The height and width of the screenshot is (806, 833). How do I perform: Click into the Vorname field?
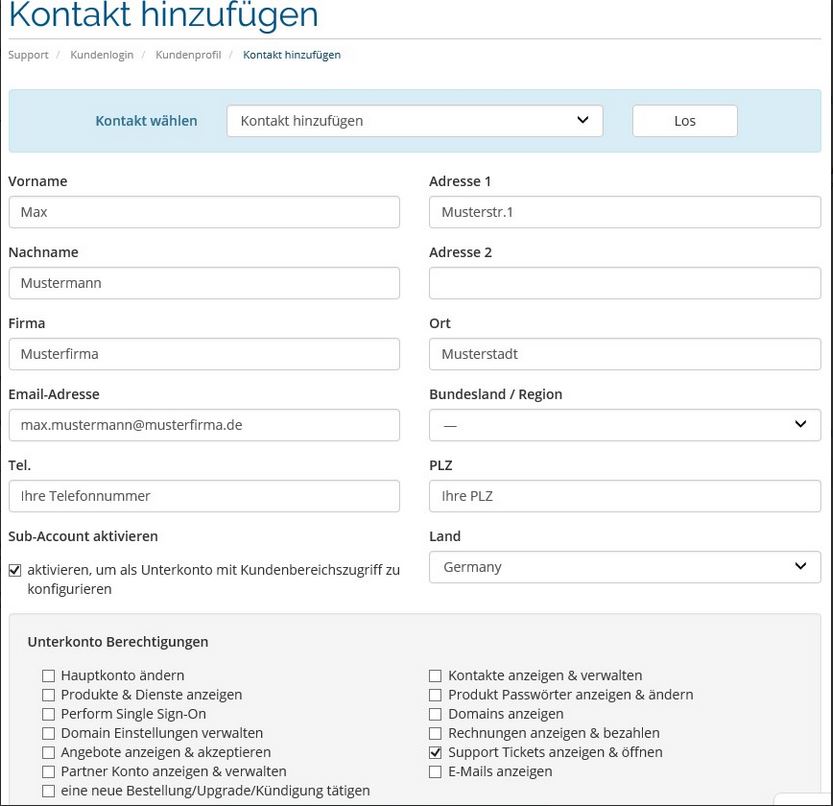pyautogui.click(x=204, y=212)
